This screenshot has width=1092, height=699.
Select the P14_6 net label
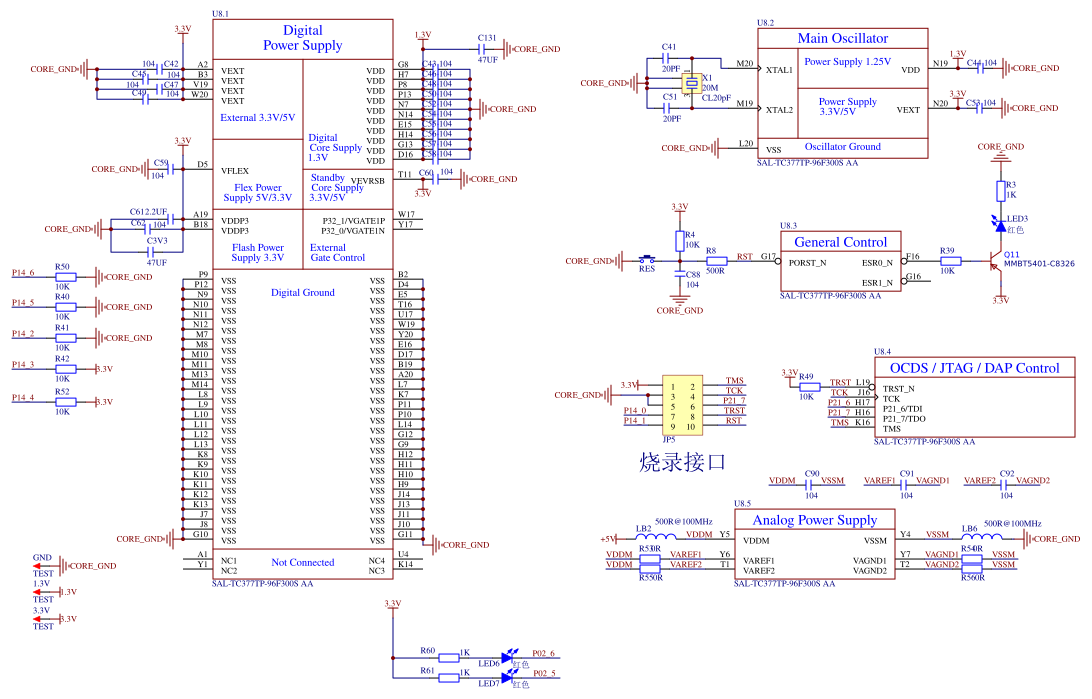point(23,272)
